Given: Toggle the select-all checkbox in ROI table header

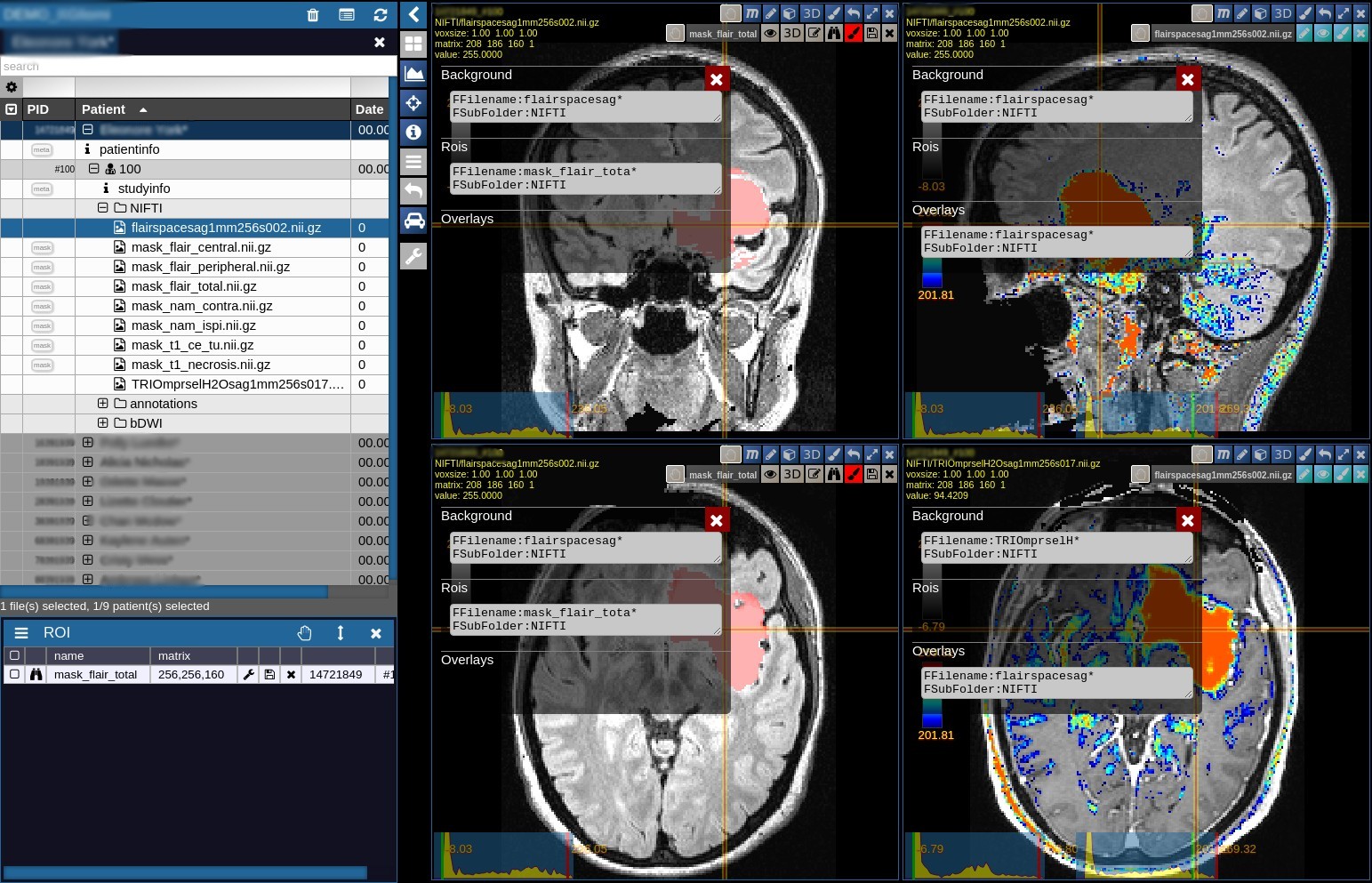Looking at the screenshot, I should click(x=14, y=655).
